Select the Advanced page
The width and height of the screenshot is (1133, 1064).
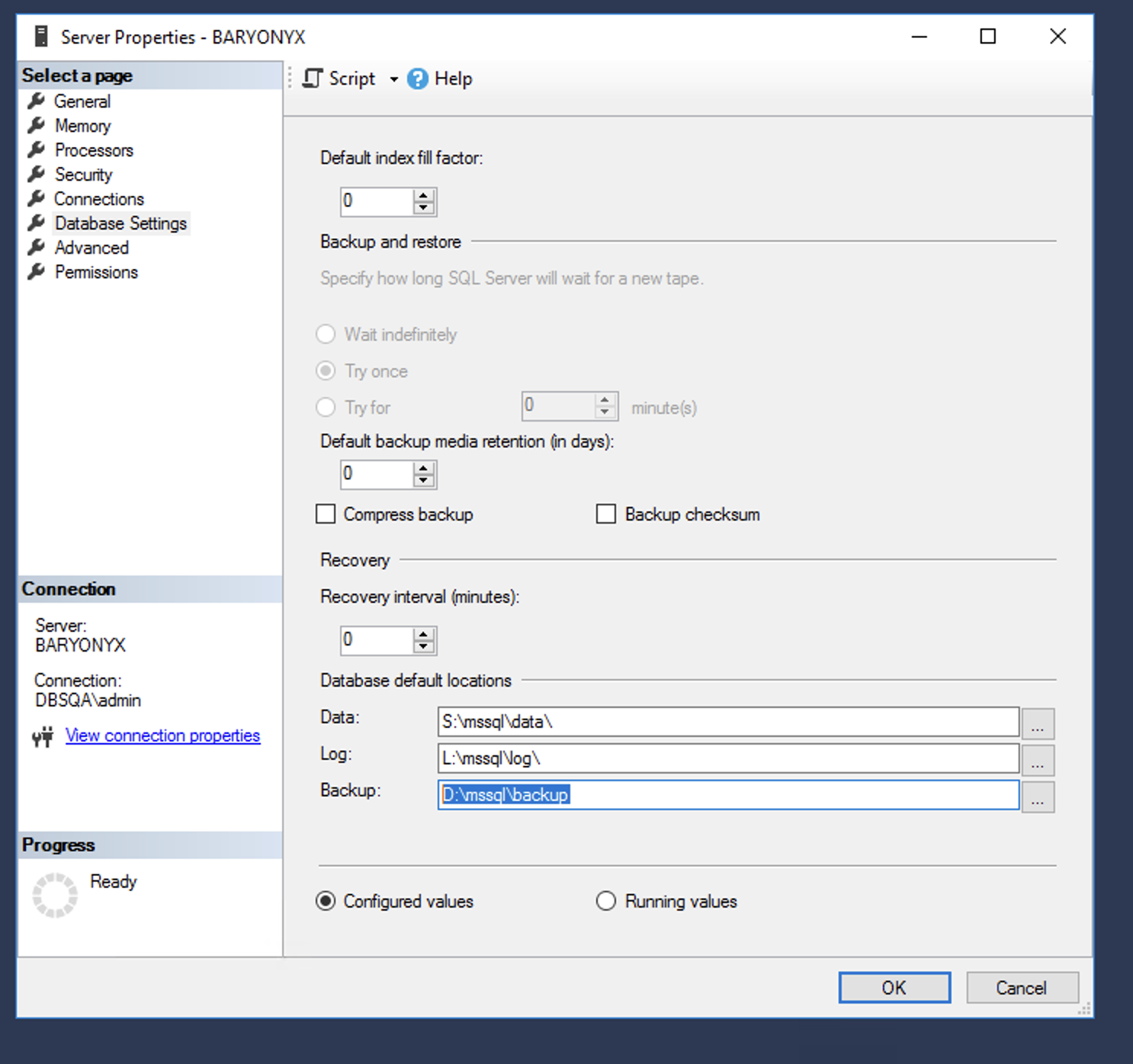(x=91, y=247)
